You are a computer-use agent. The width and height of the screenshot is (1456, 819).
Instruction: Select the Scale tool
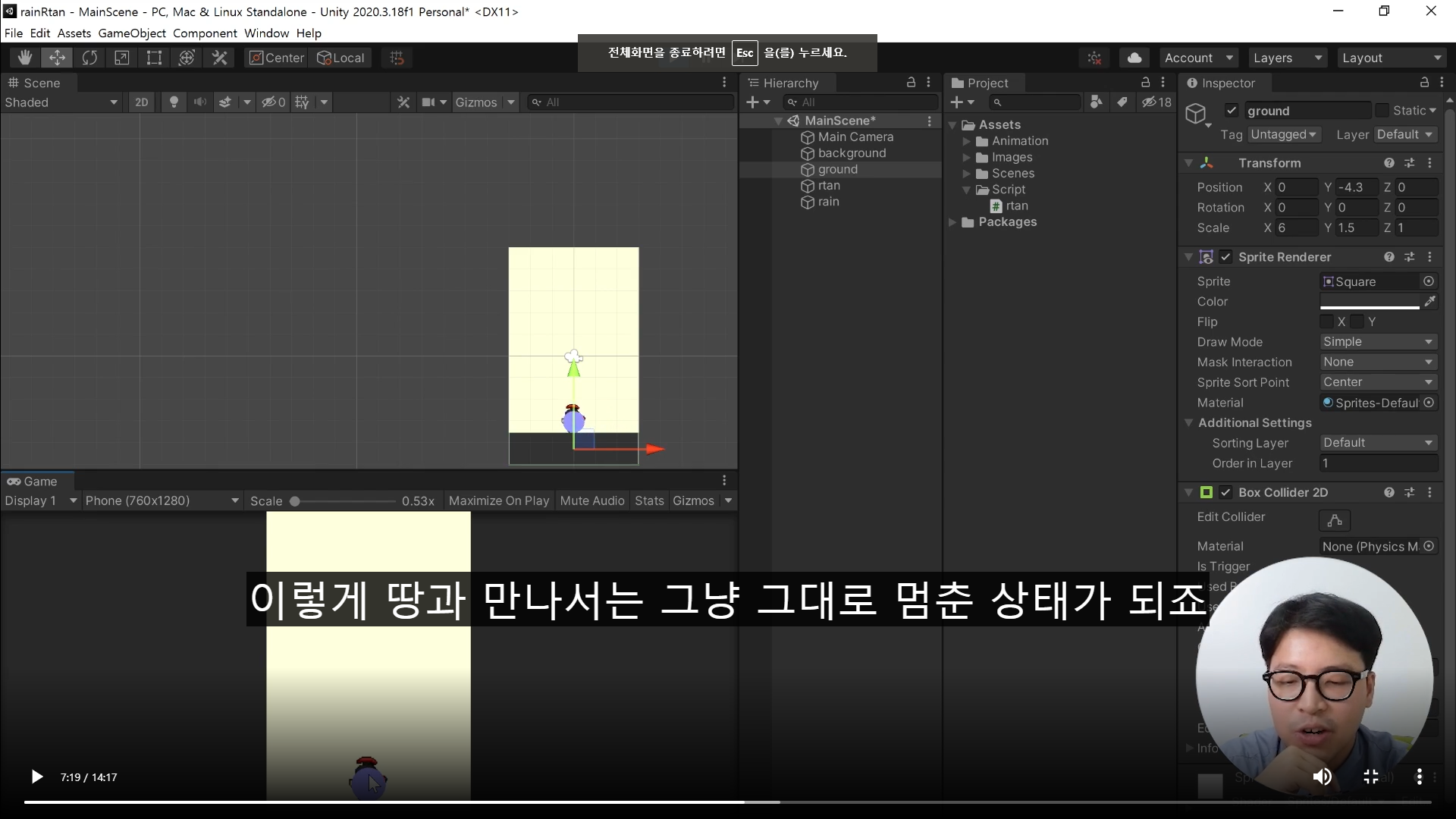121,58
